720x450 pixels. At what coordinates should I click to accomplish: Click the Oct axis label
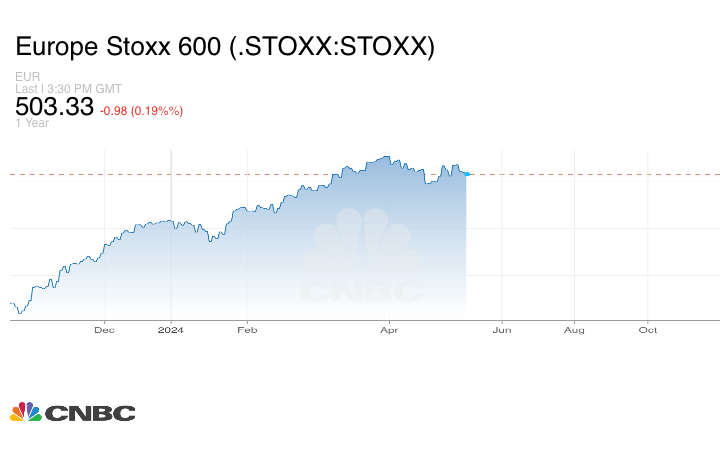[x=648, y=329]
